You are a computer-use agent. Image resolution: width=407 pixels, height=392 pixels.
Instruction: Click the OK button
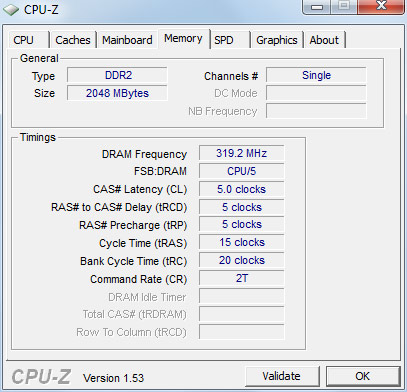tap(363, 376)
